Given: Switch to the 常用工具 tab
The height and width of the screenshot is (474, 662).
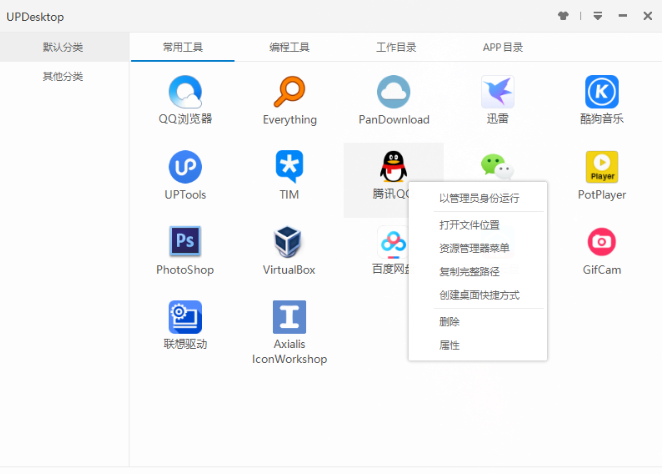Looking at the screenshot, I should click(x=183, y=47).
